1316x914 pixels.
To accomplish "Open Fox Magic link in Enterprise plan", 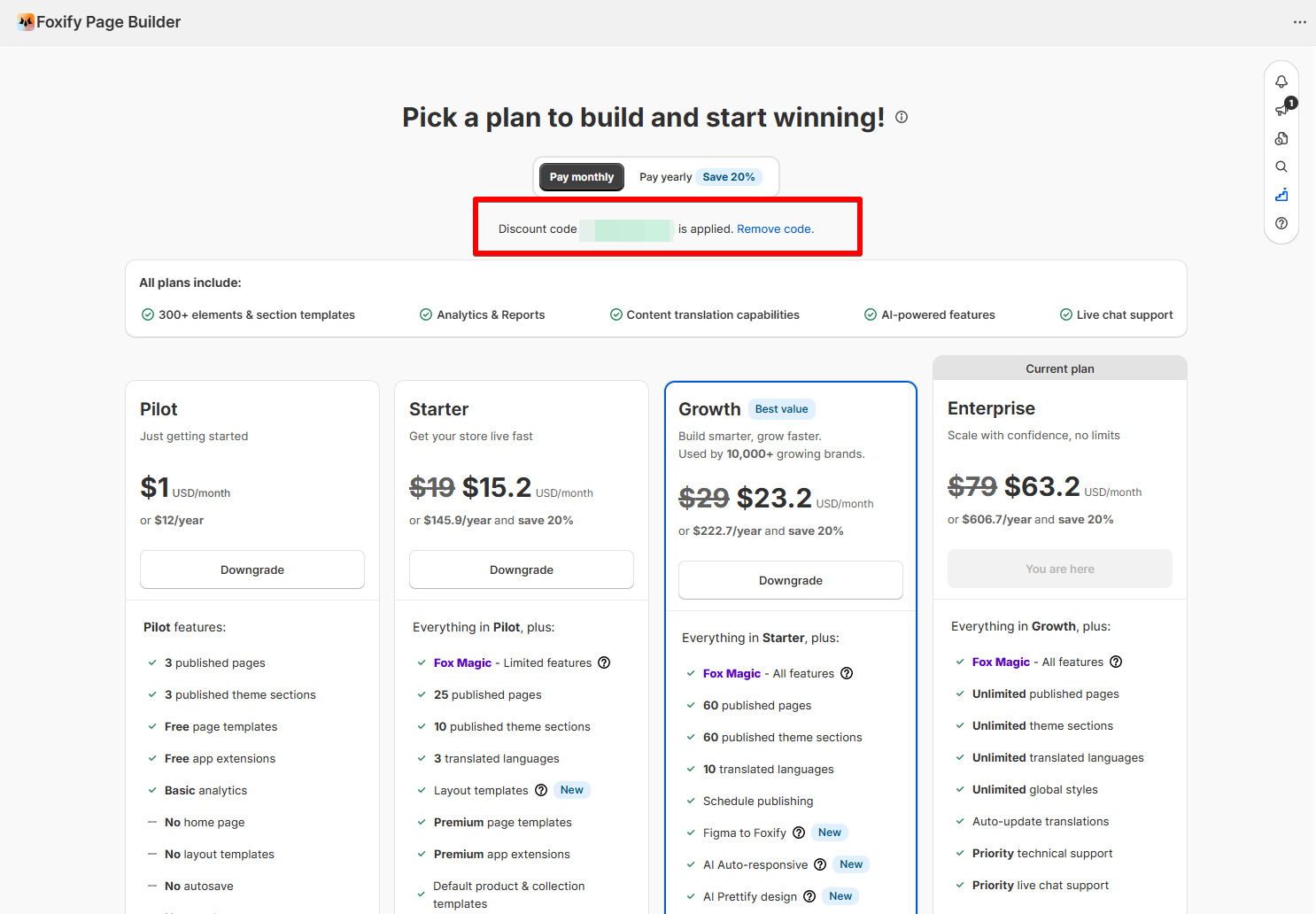I will pos(1001,662).
